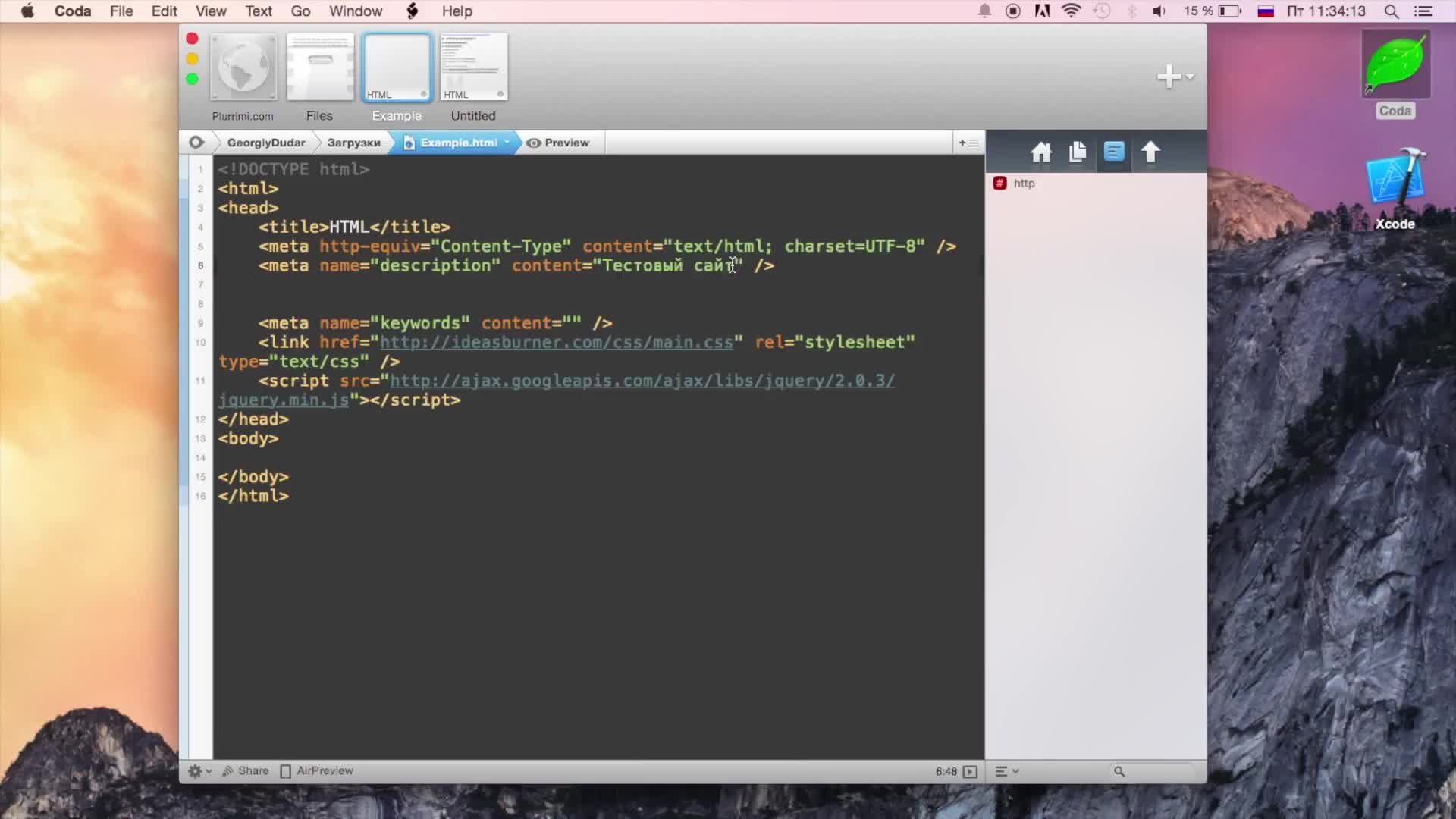1456x819 pixels.
Task: Click the Adobe menu bar icon
Action: [1042, 11]
